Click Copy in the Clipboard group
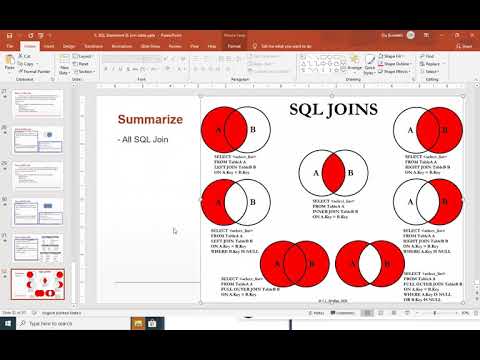The height and width of the screenshot is (360, 480). [26, 64]
